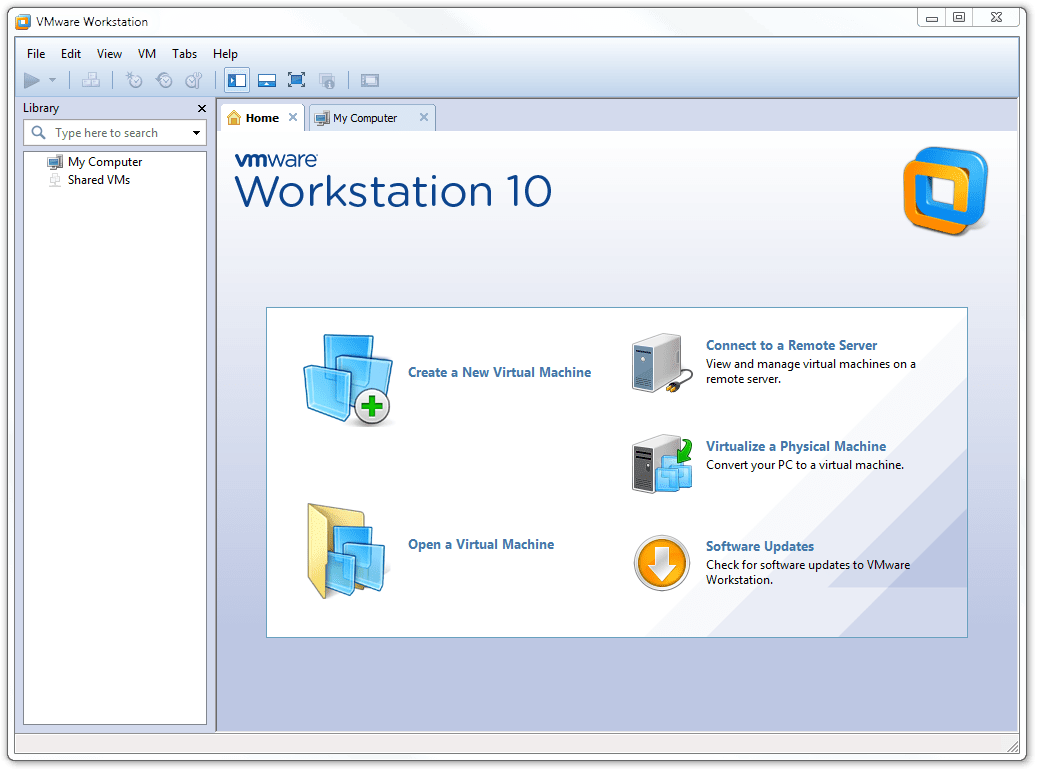1037x770 pixels.
Task: Click Virtualize a Physical Machine link
Action: (x=796, y=447)
